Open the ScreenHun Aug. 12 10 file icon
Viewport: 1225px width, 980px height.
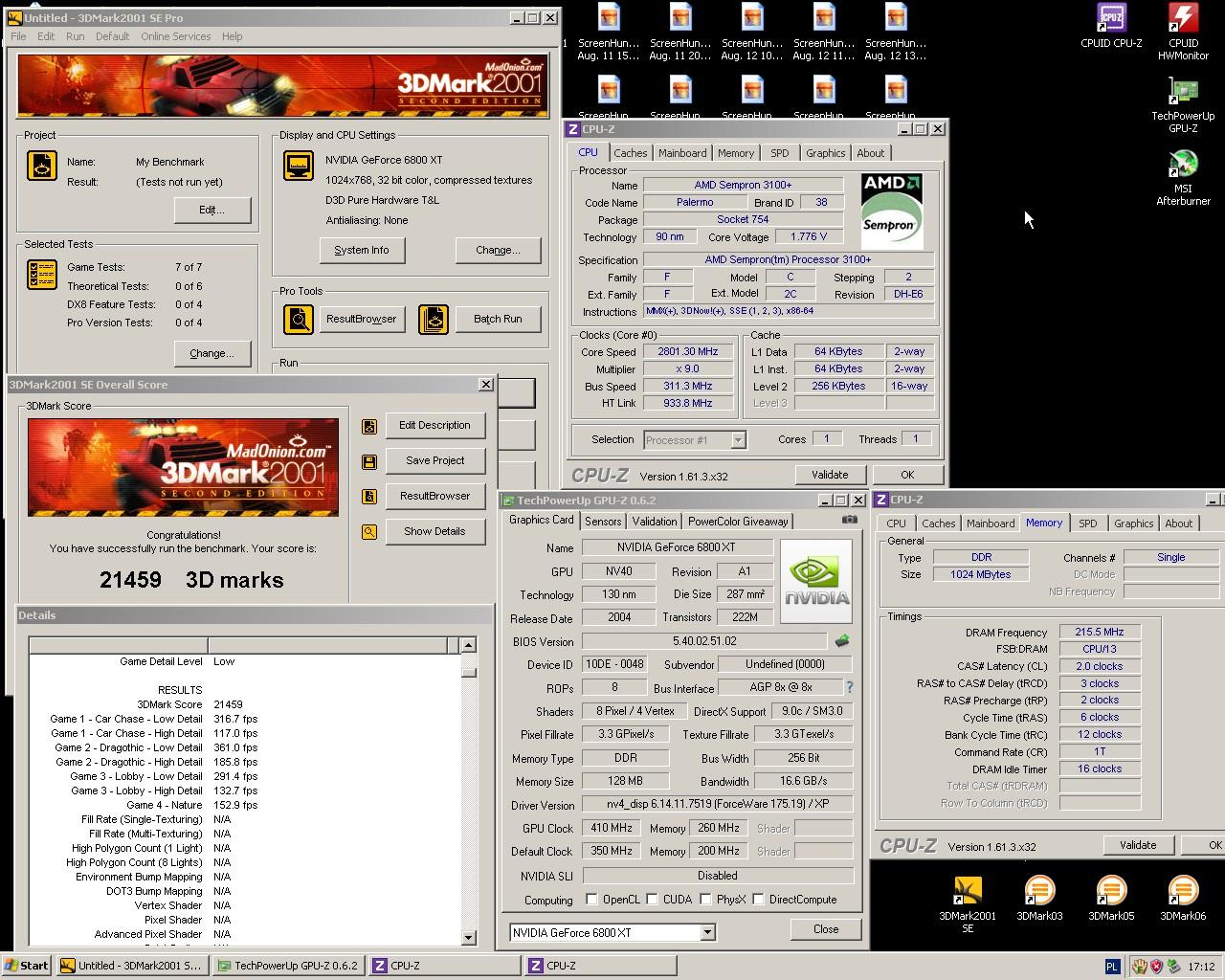(752, 32)
